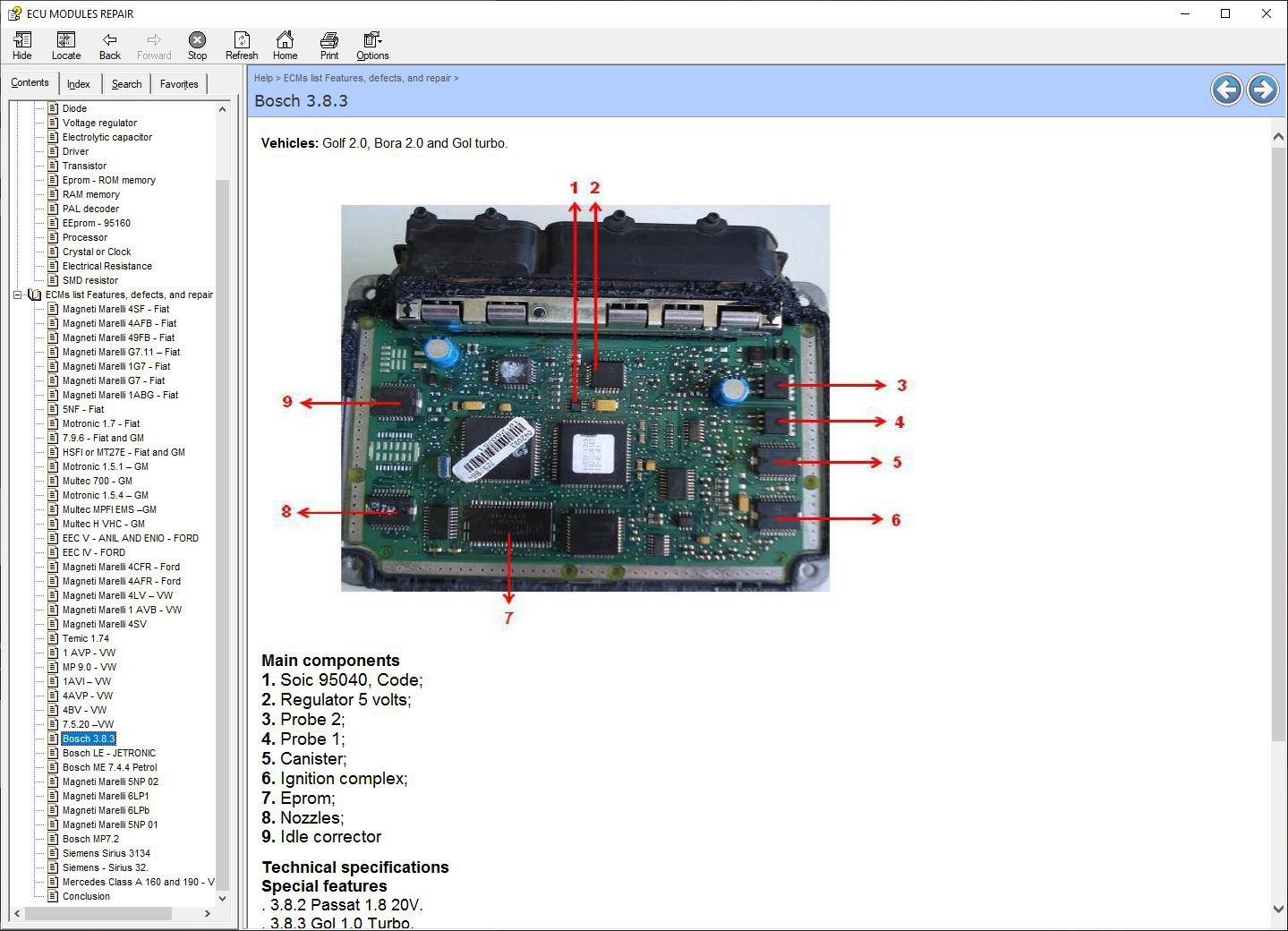1288x931 pixels.
Task: Open the Voltage regulator topic
Action: [x=99, y=123]
